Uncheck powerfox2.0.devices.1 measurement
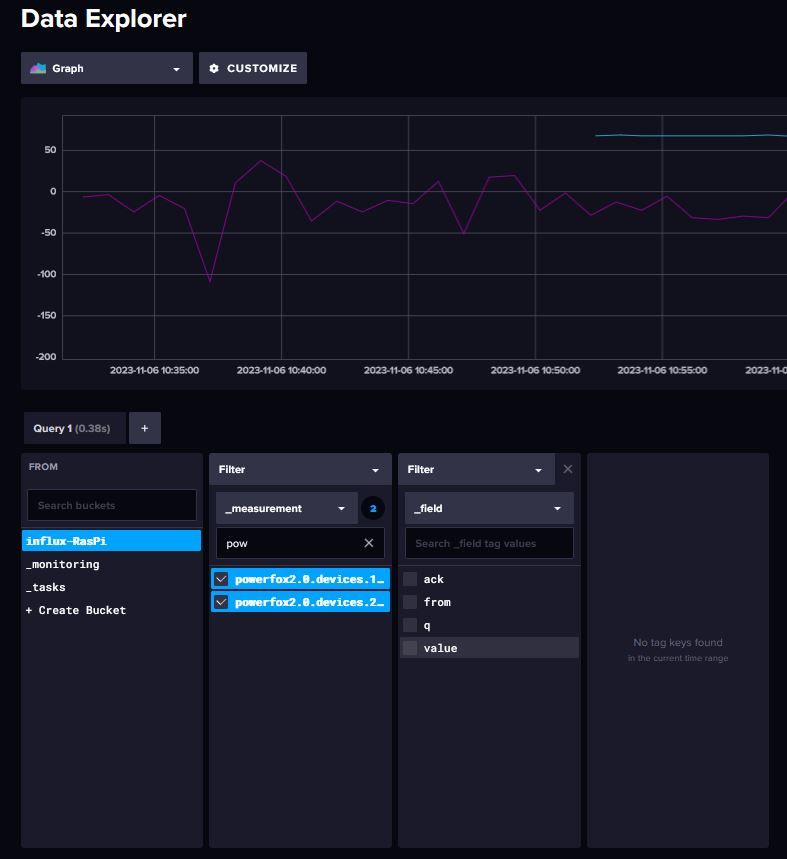 pyautogui.click(x=222, y=579)
